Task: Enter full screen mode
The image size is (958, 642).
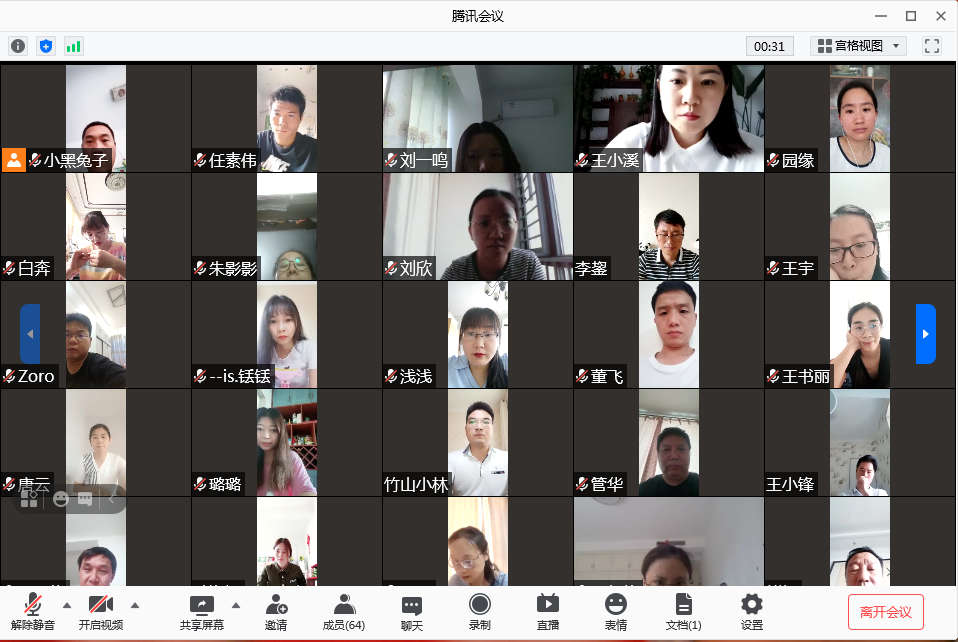Action: [x=931, y=46]
